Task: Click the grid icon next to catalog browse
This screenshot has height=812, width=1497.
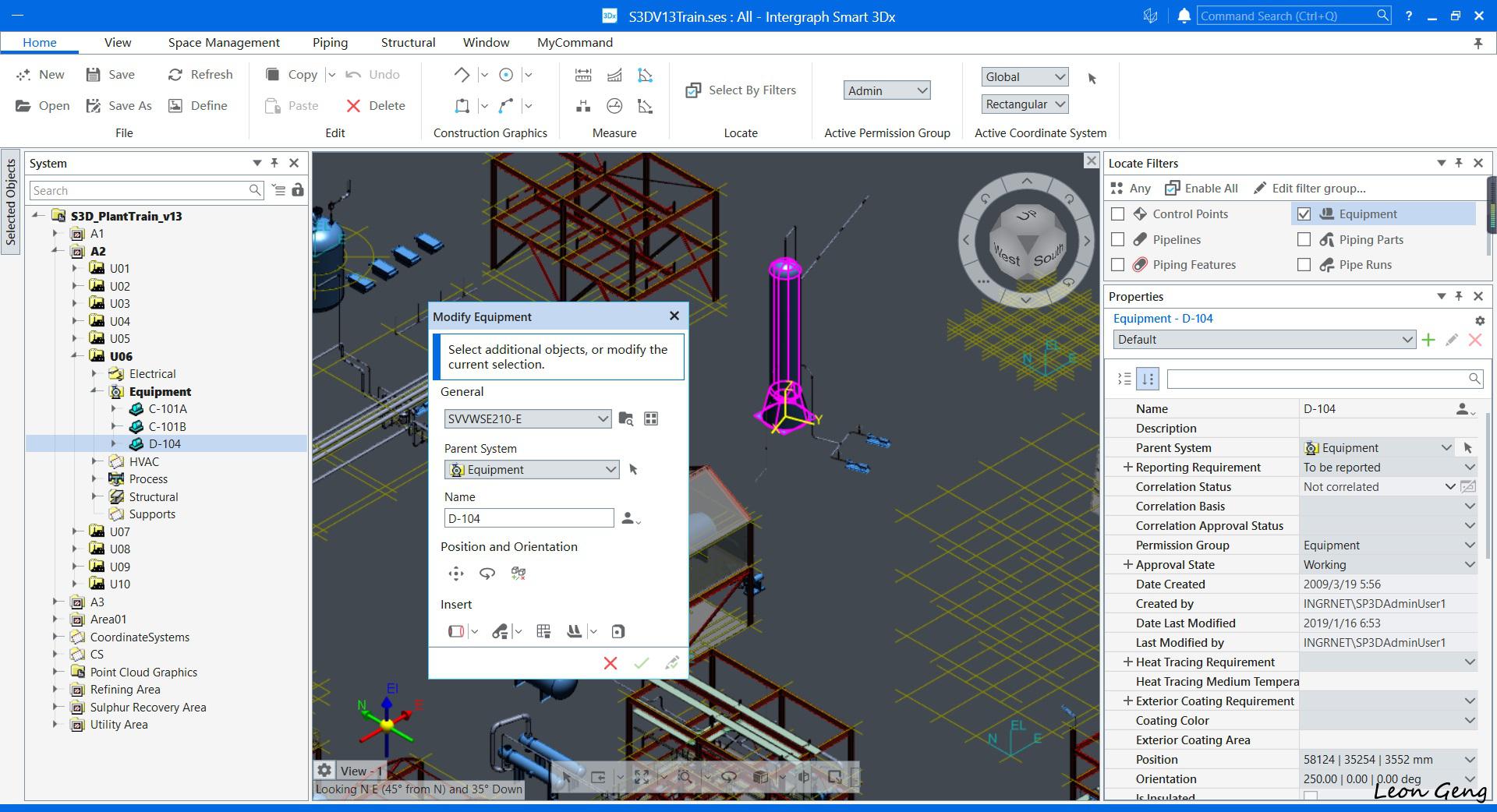Action: click(651, 419)
